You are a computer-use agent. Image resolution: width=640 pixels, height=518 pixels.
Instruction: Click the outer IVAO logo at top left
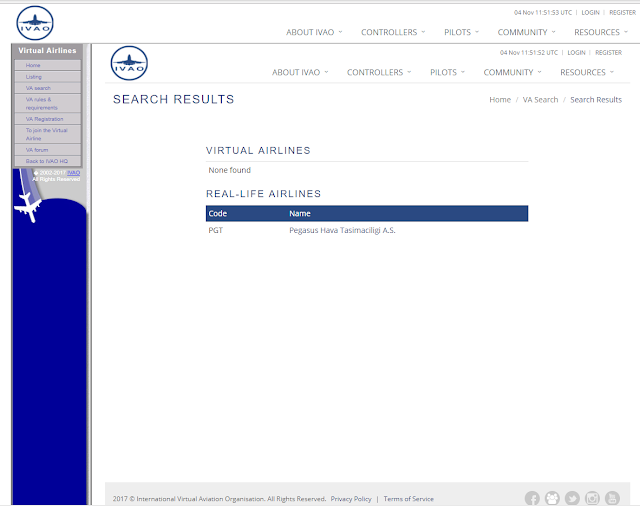(35, 23)
